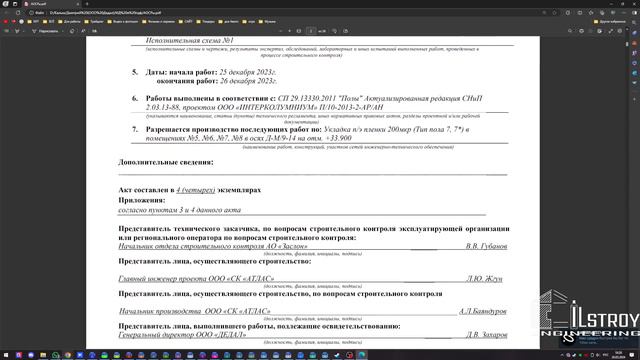Click 'Главный инженер проекта ООО «СК «АТЛАС»' line
The width and height of the screenshot is (640, 360).
point(196,279)
